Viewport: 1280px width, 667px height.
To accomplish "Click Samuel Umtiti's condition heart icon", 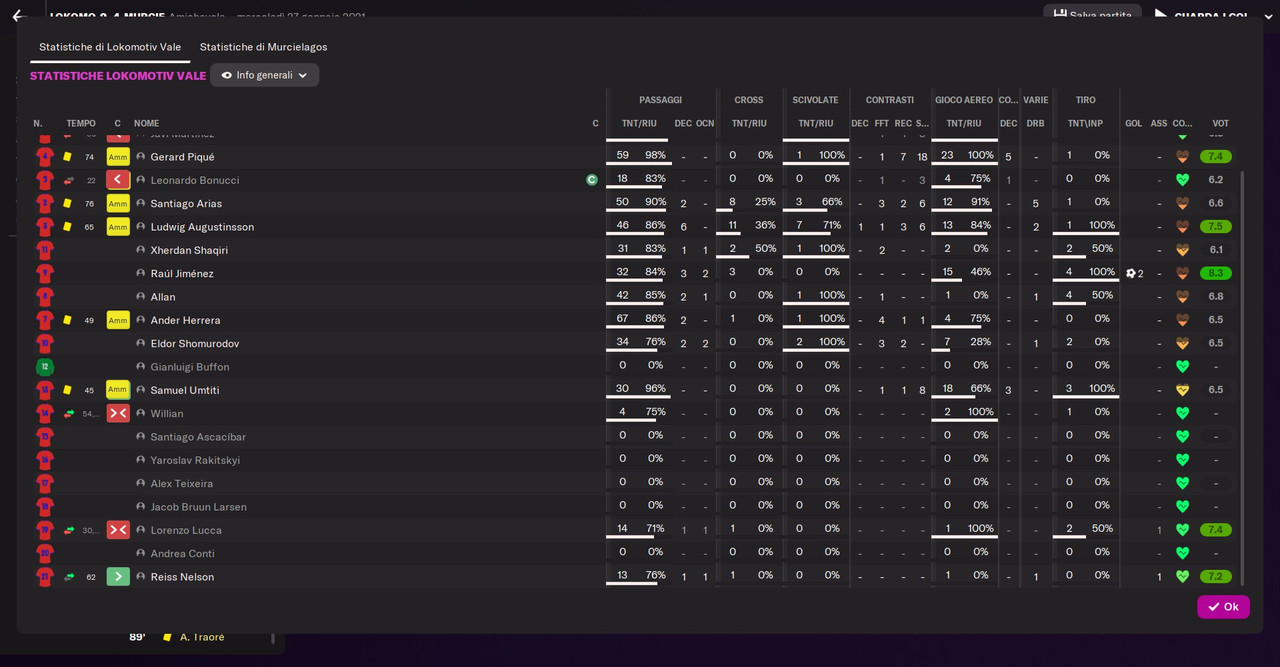I will (x=1183, y=390).
